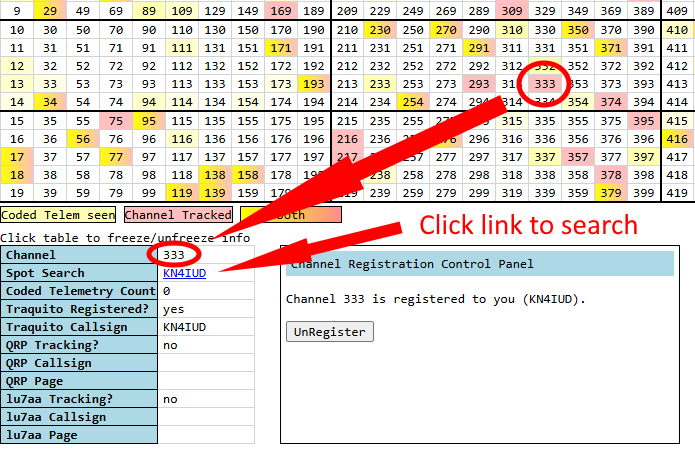Click the Channel Tracked legend swatch
695x449 pixels.
[x=178, y=214]
